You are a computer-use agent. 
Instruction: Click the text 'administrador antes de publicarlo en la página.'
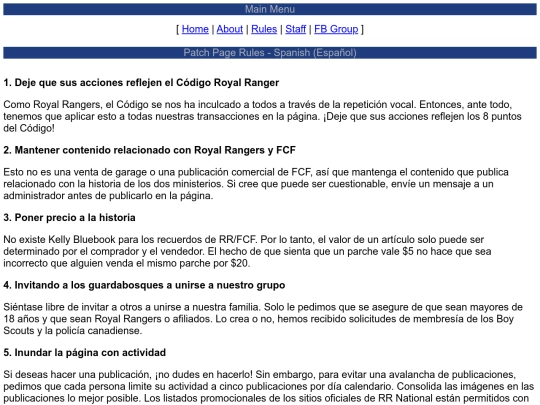[108, 196]
